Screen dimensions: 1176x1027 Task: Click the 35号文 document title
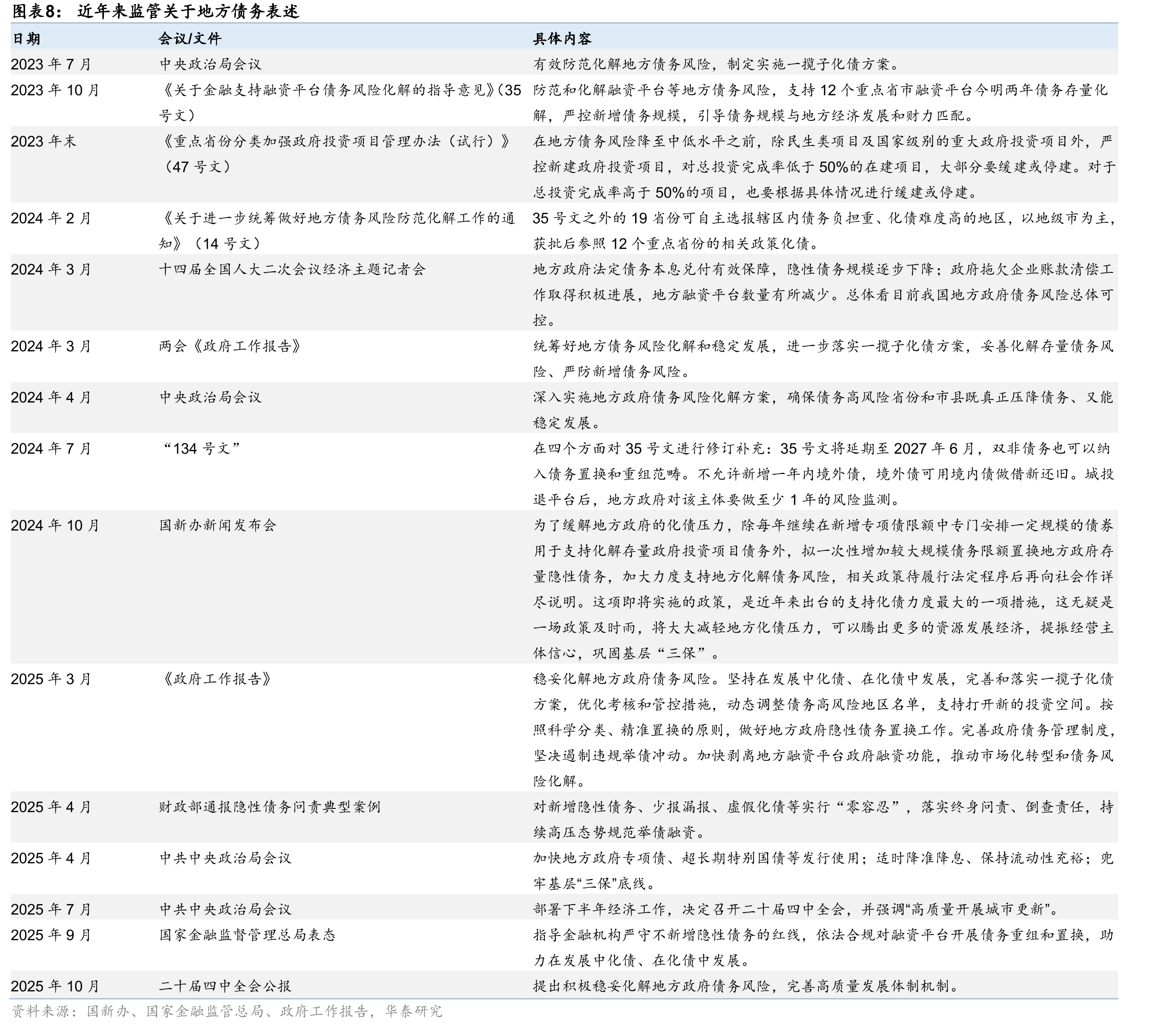point(340,102)
